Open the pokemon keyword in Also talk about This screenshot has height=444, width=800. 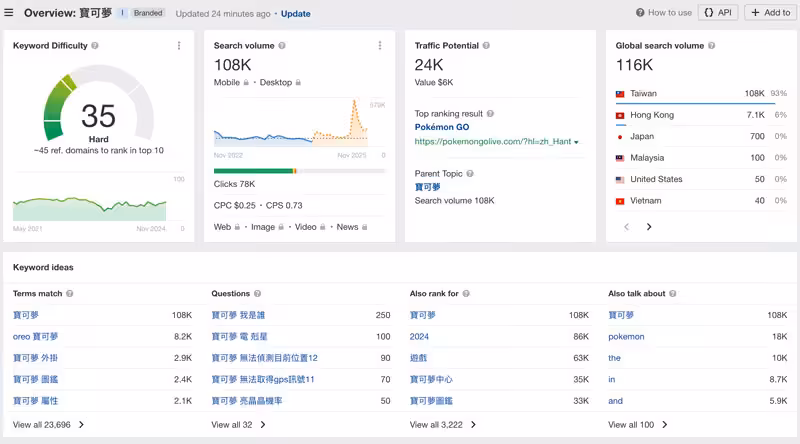coord(626,337)
